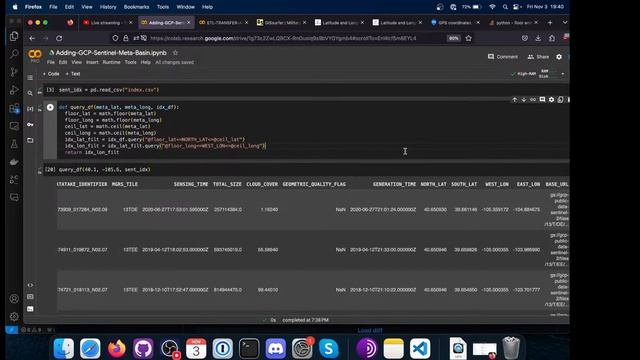Viewport: 640px width, 360px height.
Task: Open Discord from the Dock
Action: click(276, 348)
